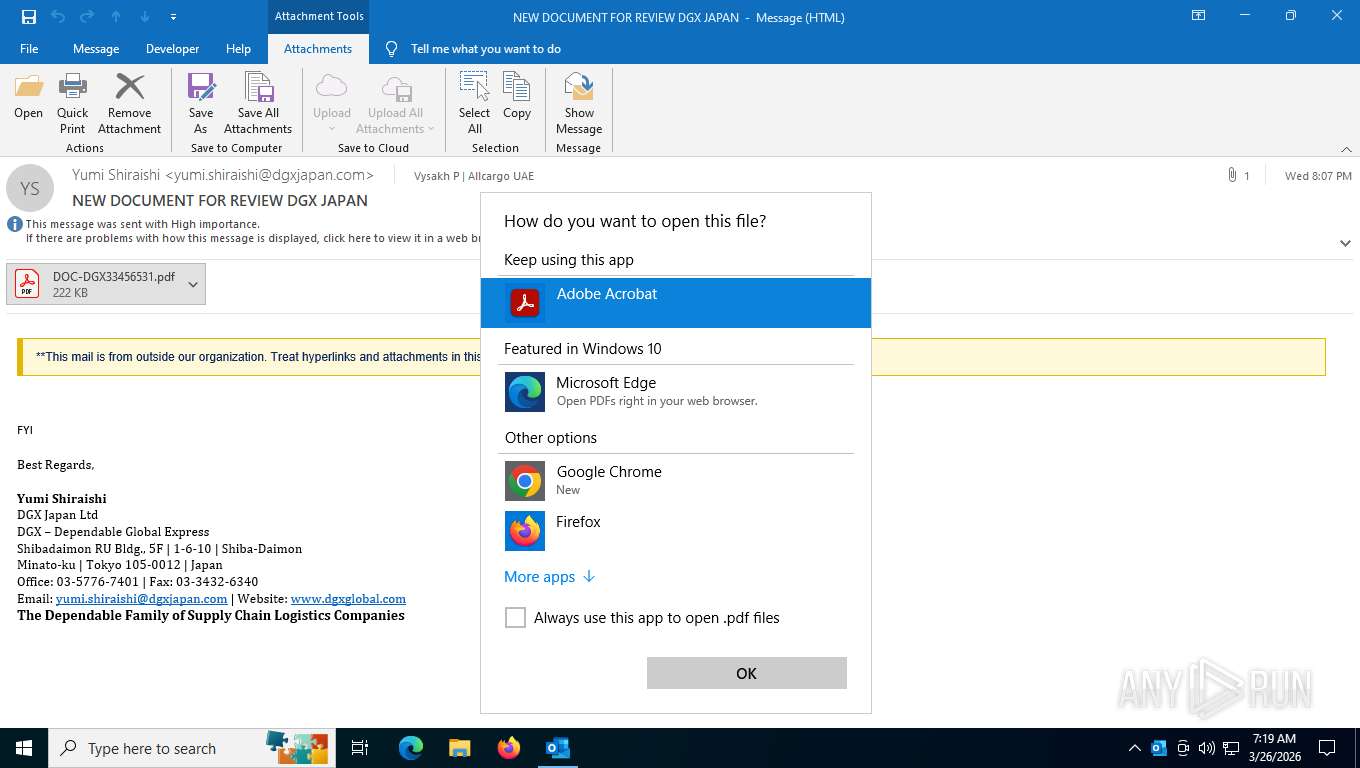Open the taskbar clock and date
Image resolution: width=1360 pixels, height=768 pixels.
point(1273,748)
